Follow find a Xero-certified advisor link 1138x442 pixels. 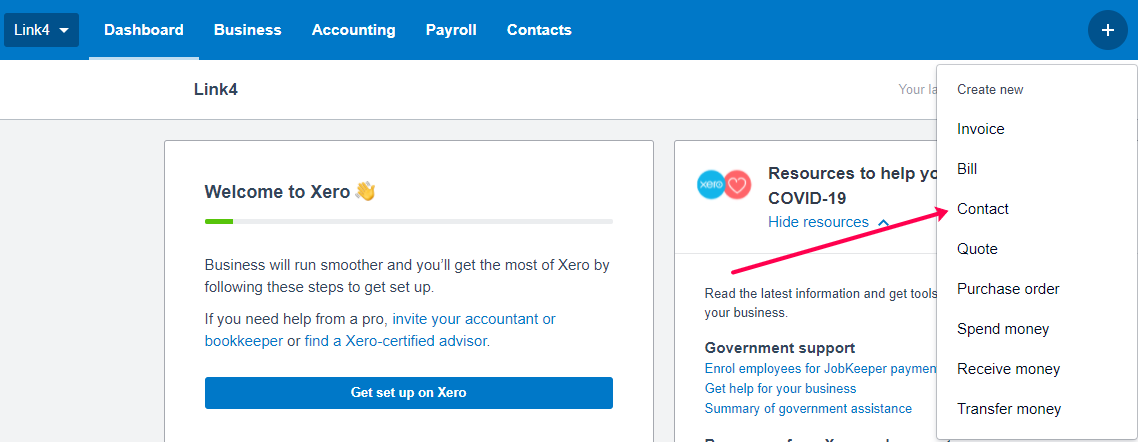[396, 341]
